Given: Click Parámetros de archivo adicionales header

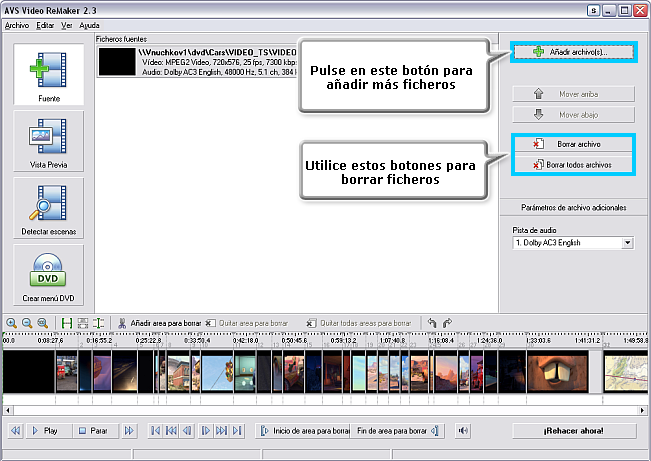Looking at the screenshot, I should (x=573, y=207).
